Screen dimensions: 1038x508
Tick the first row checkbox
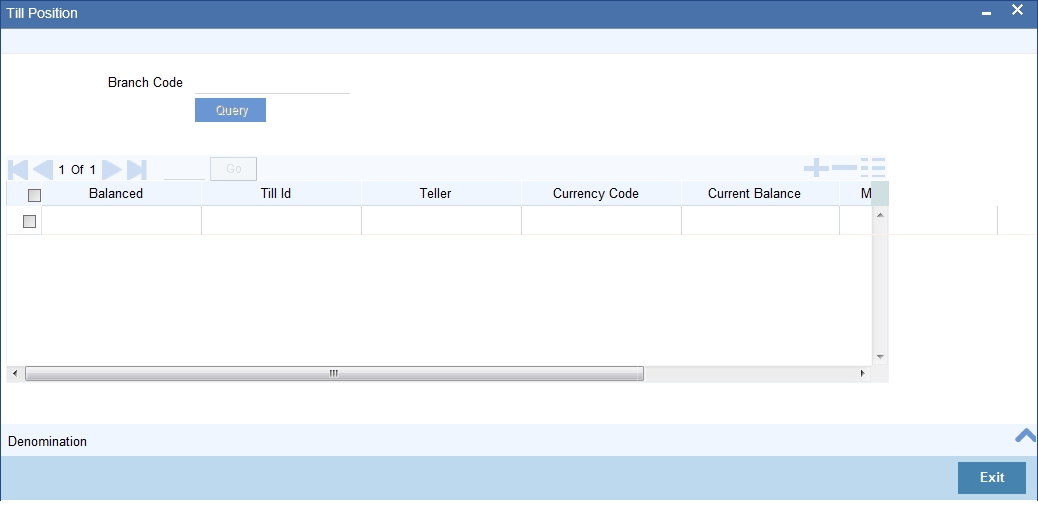[29, 222]
